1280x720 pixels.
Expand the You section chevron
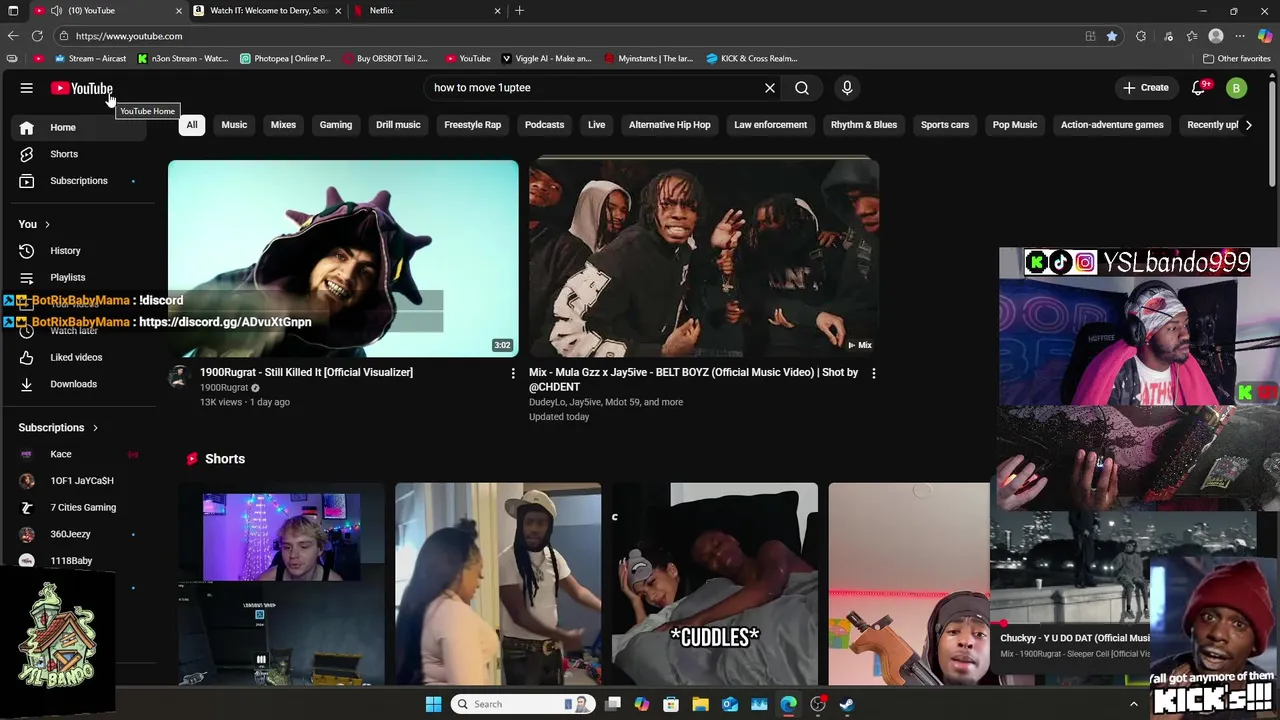pyautogui.click(x=47, y=224)
